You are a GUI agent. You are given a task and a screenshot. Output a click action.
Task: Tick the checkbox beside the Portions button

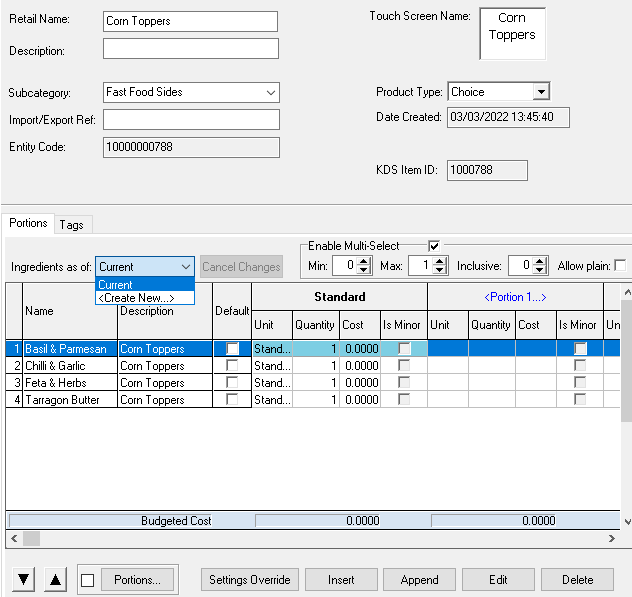(x=88, y=580)
